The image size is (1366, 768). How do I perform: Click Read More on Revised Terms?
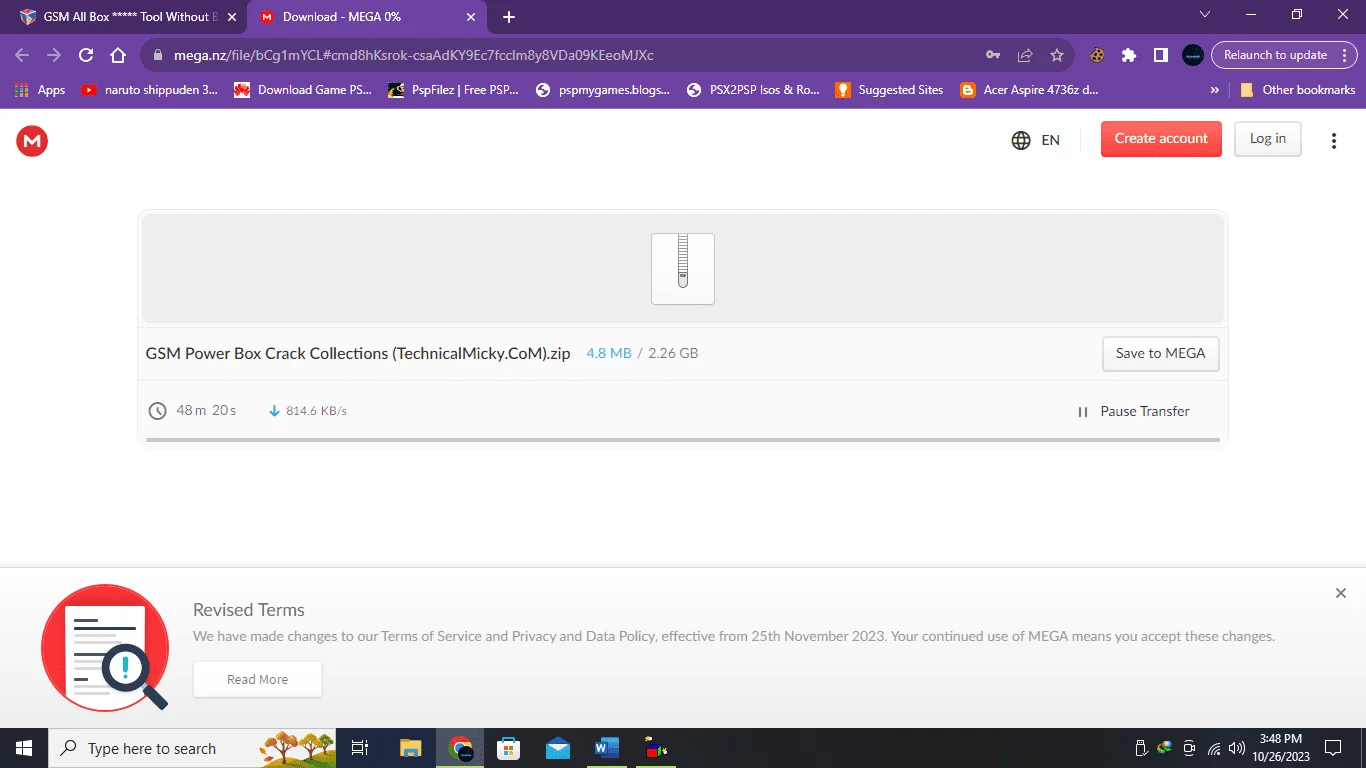coord(257,679)
